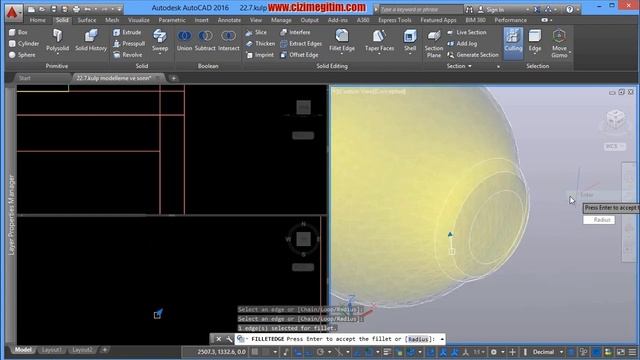Screen dimensions: 640x360
Task: Switch to the Parametric ribbon tab
Action: tap(172, 20)
